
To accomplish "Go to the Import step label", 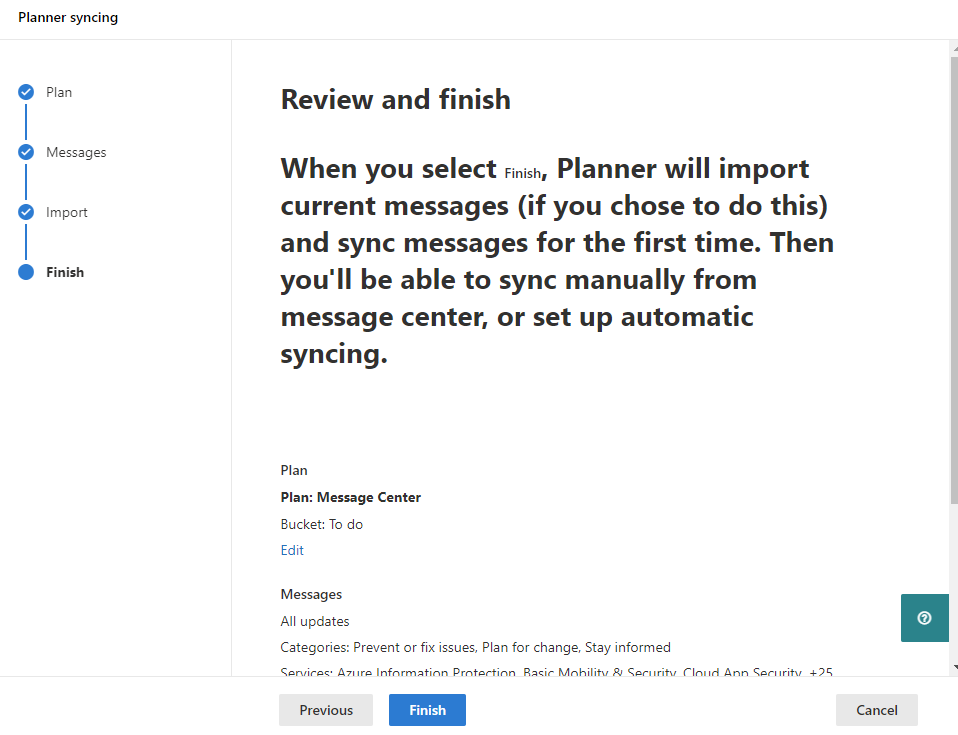I will pos(67,212).
